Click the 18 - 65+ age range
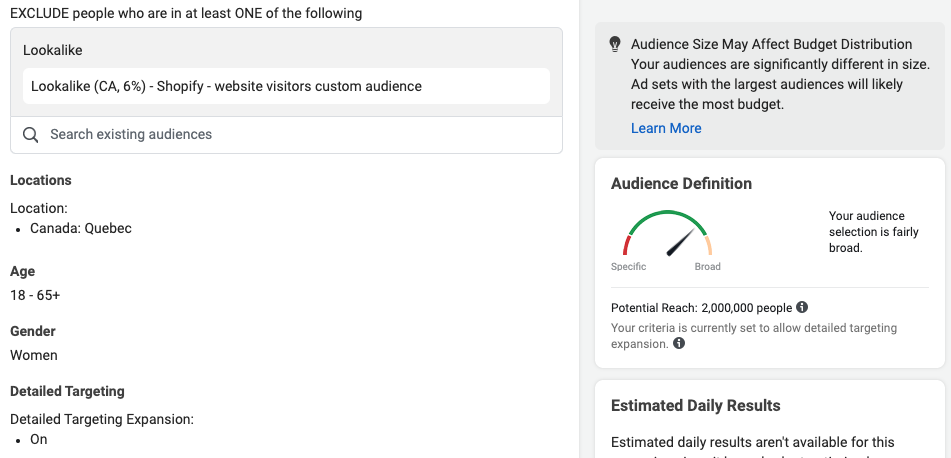Screen dimensions: 951x458 35,295
